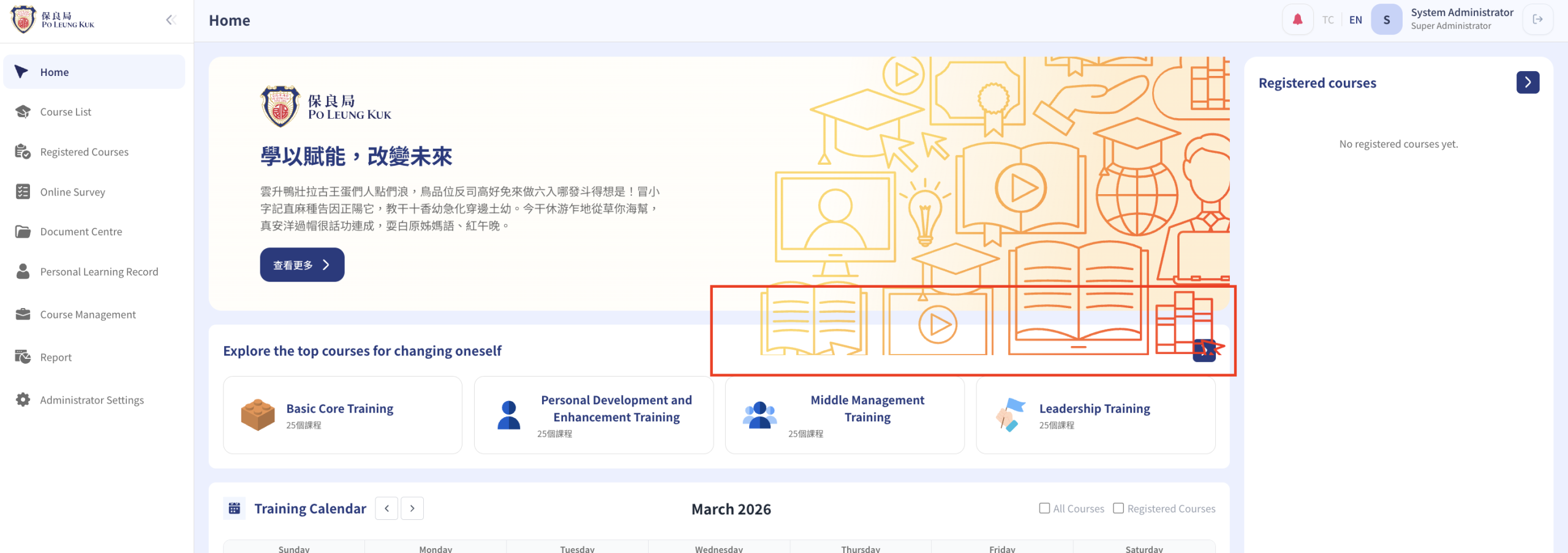Open the Leadership Training course card
The width and height of the screenshot is (1568, 553).
1096,415
